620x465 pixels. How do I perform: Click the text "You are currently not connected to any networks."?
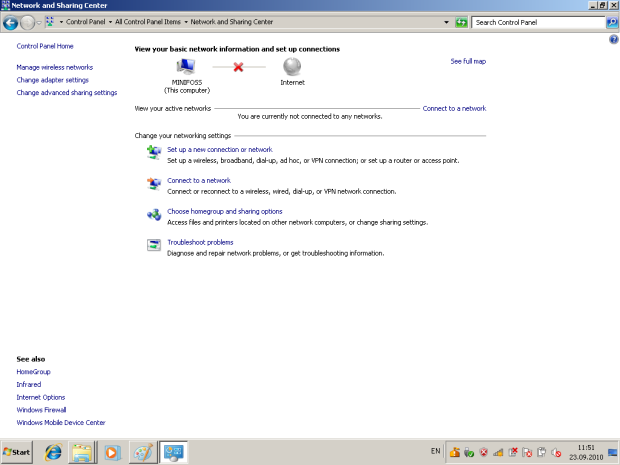[x=310, y=117]
